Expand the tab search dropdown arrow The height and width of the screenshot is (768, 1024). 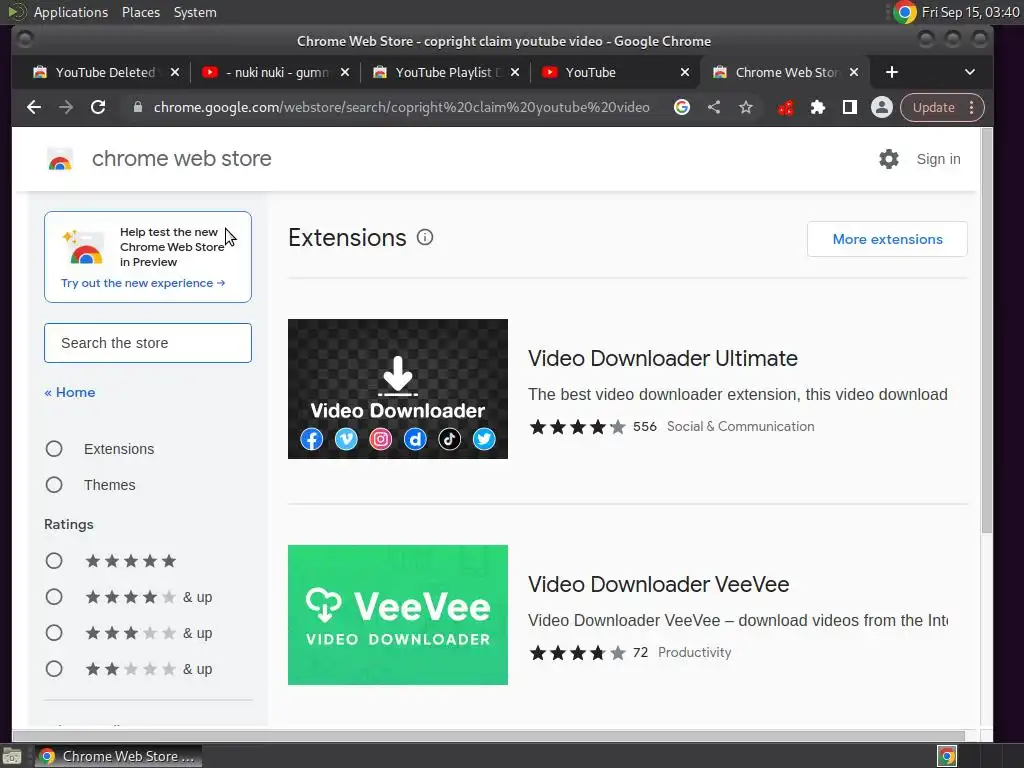(970, 72)
